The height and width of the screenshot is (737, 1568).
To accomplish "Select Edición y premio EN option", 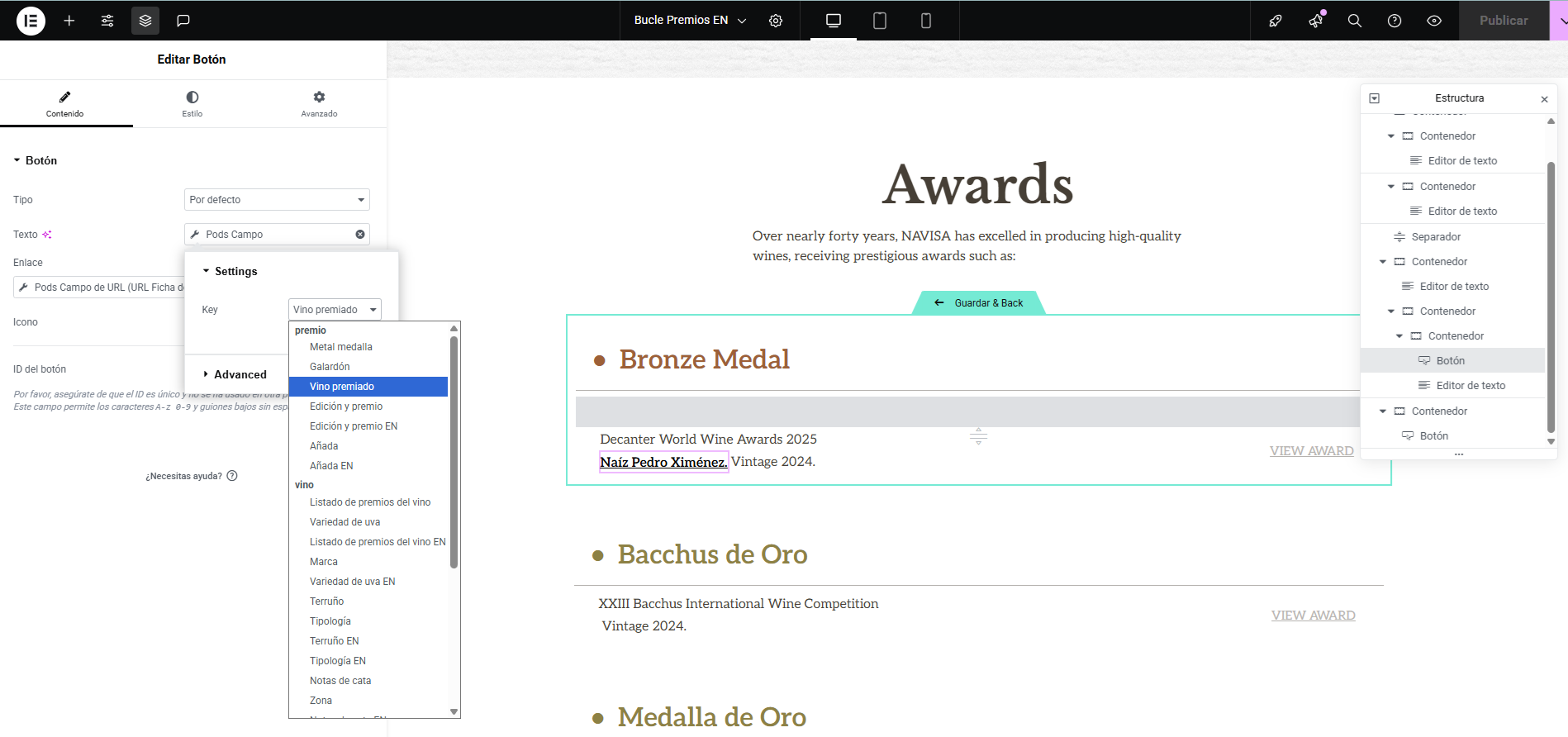I will pyautogui.click(x=354, y=426).
